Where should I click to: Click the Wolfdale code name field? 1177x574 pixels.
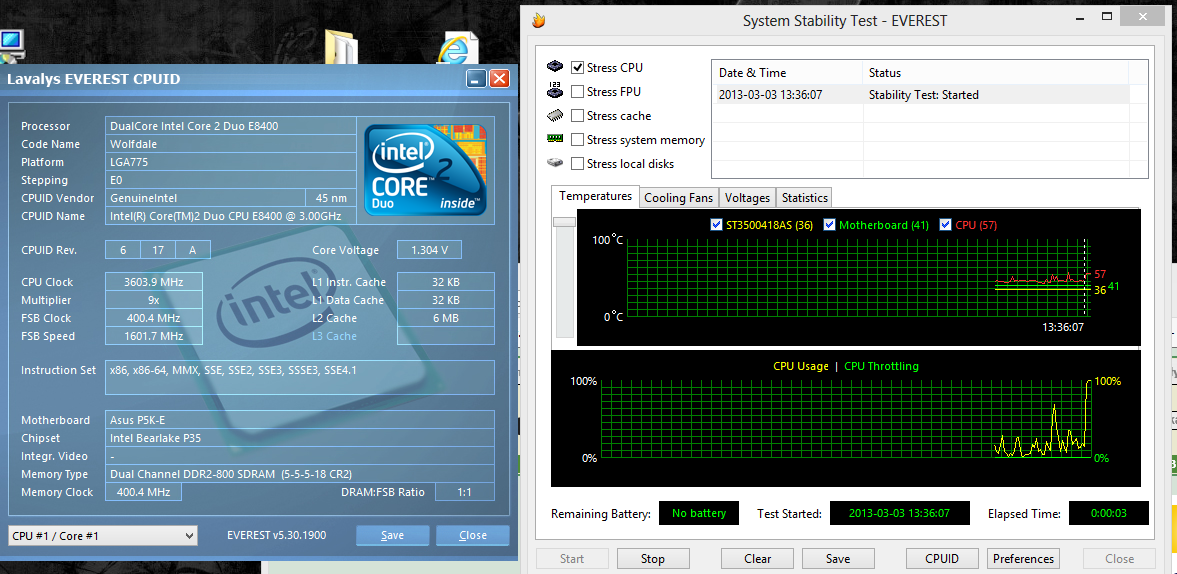click(230, 144)
